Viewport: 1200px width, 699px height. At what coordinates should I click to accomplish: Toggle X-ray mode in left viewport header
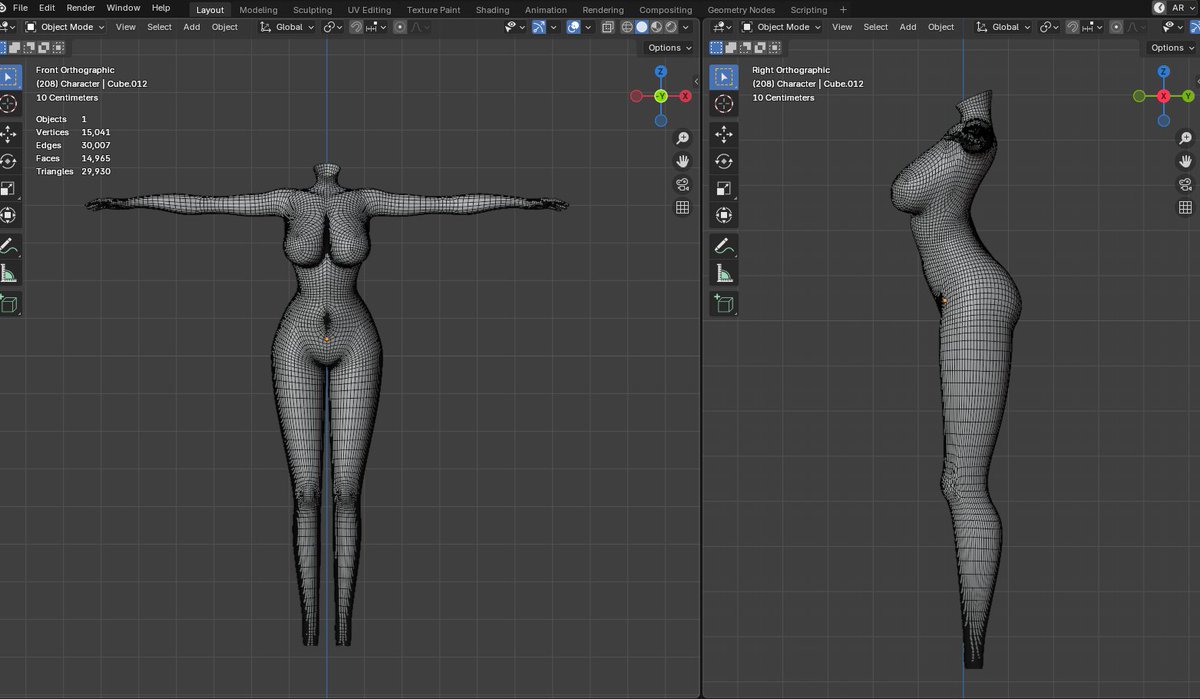click(x=608, y=27)
